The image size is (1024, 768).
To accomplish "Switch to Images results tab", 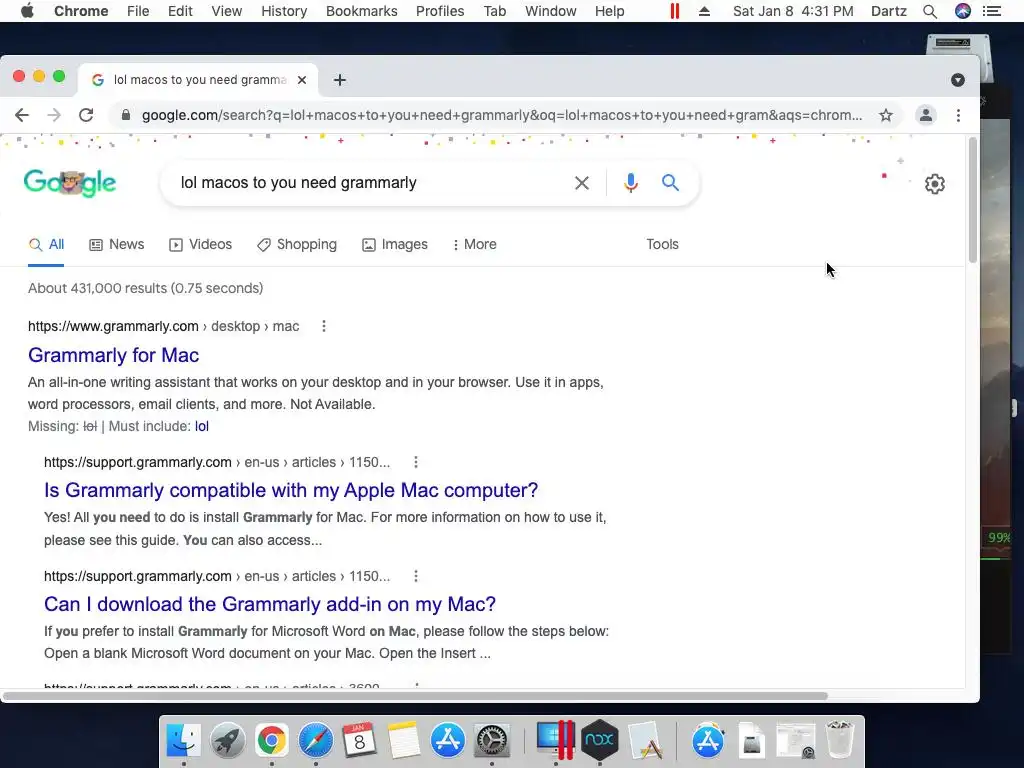I will [x=394, y=245].
